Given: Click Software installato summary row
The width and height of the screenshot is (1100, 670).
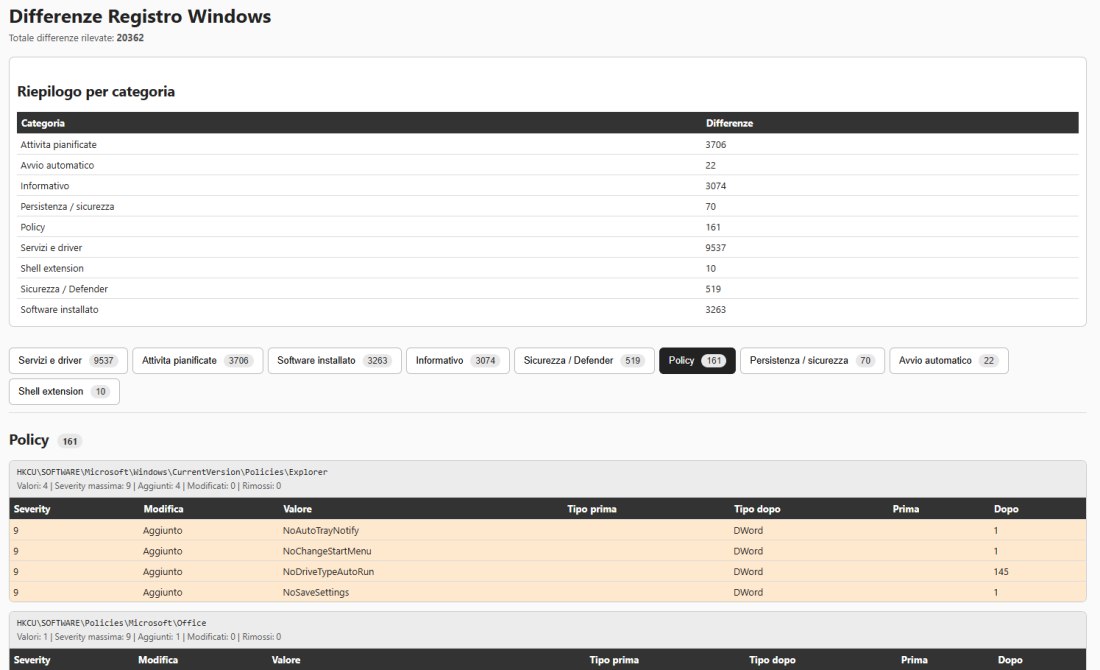Looking at the screenshot, I should tap(547, 309).
